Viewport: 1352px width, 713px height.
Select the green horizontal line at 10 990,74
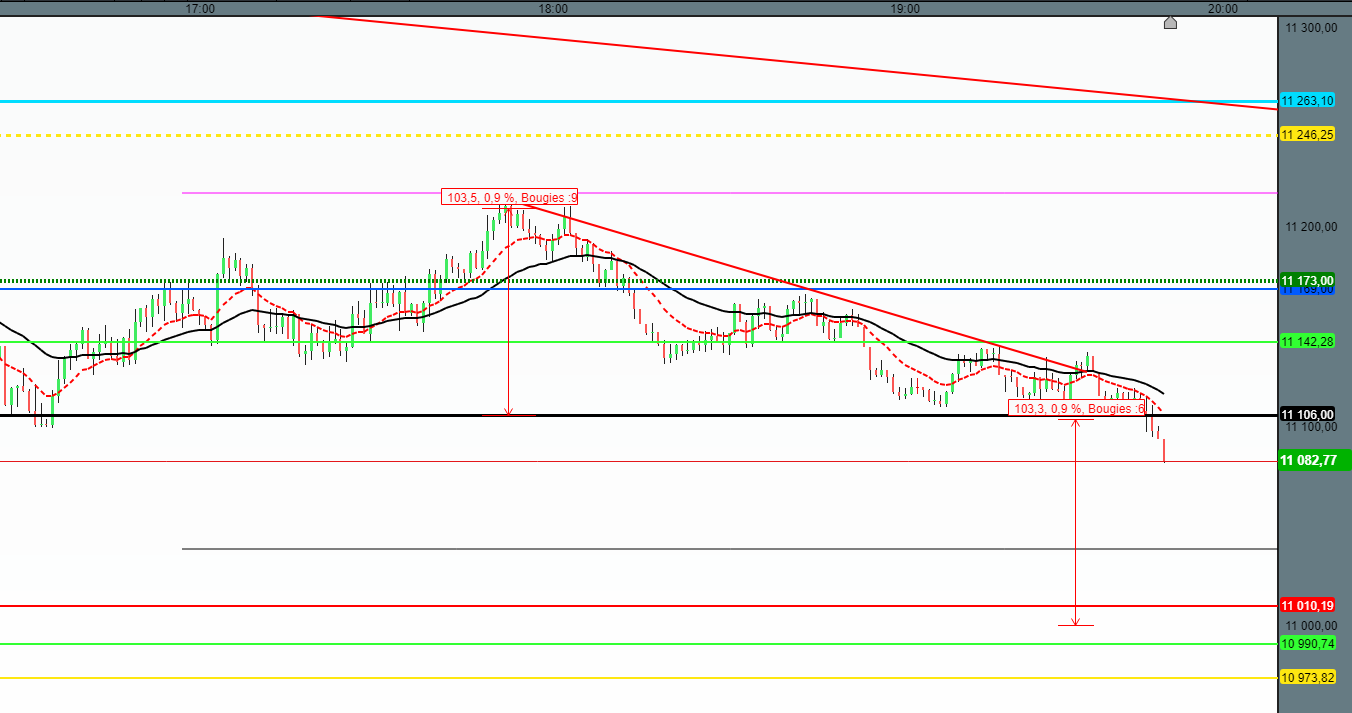[640, 644]
